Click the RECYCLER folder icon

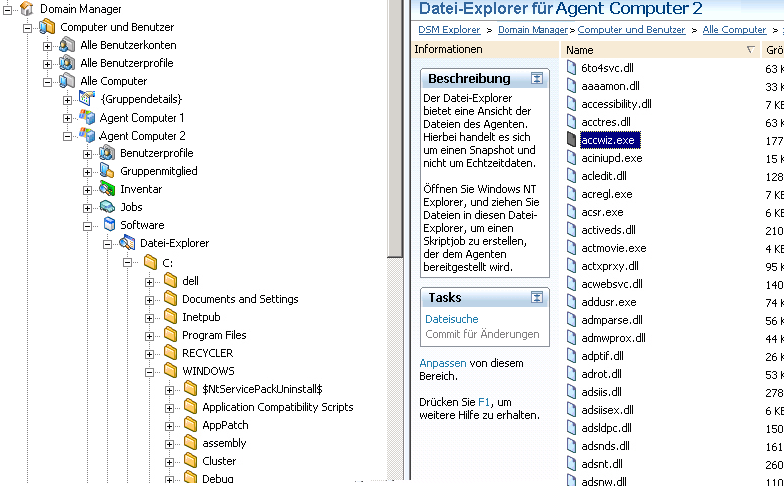(170, 352)
